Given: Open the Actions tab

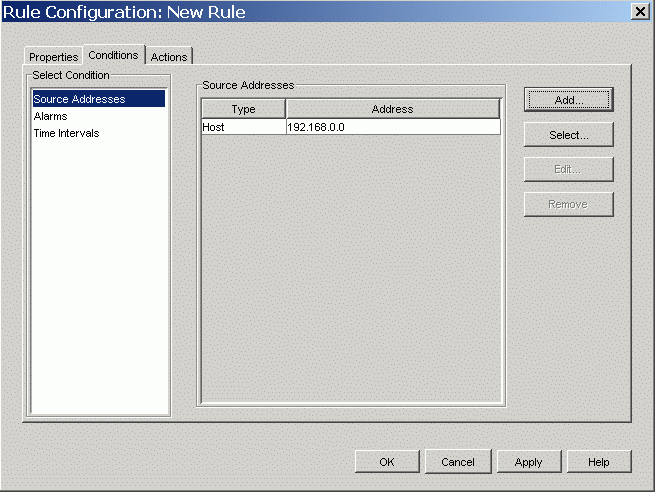Looking at the screenshot, I should tap(169, 56).
